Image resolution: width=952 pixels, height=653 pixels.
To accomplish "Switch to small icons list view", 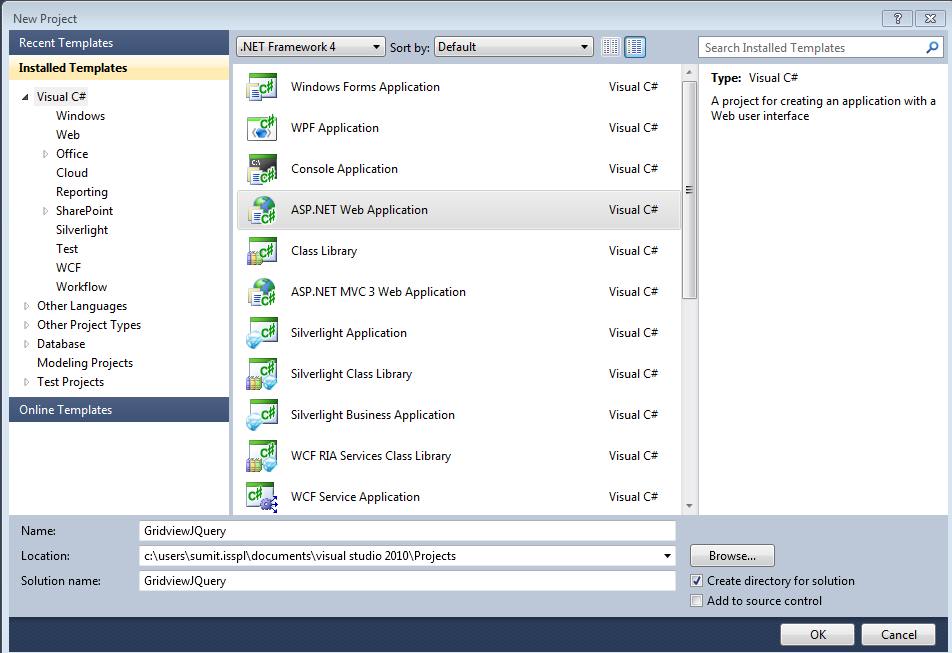I will tap(611, 47).
